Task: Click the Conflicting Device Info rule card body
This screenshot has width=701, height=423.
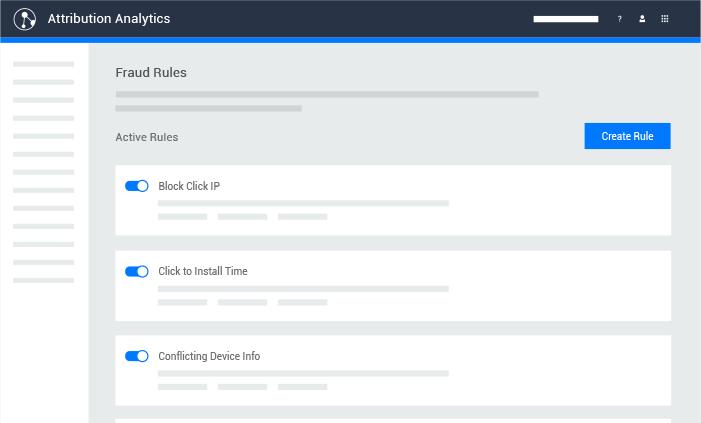Action: 393,371
